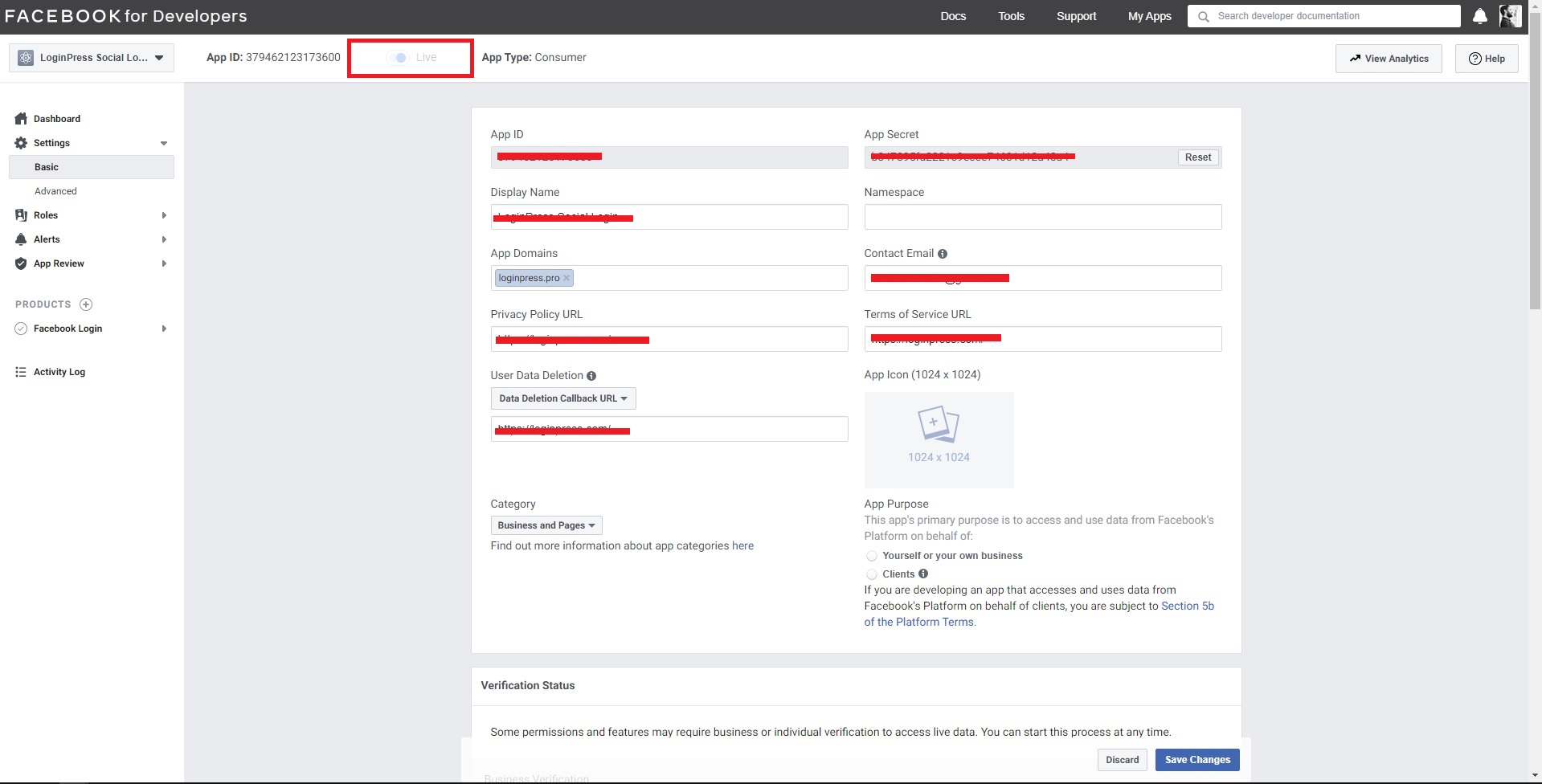Open the Business and Pages category dropdown
Screen dimensions: 1542x784
(546, 525)
